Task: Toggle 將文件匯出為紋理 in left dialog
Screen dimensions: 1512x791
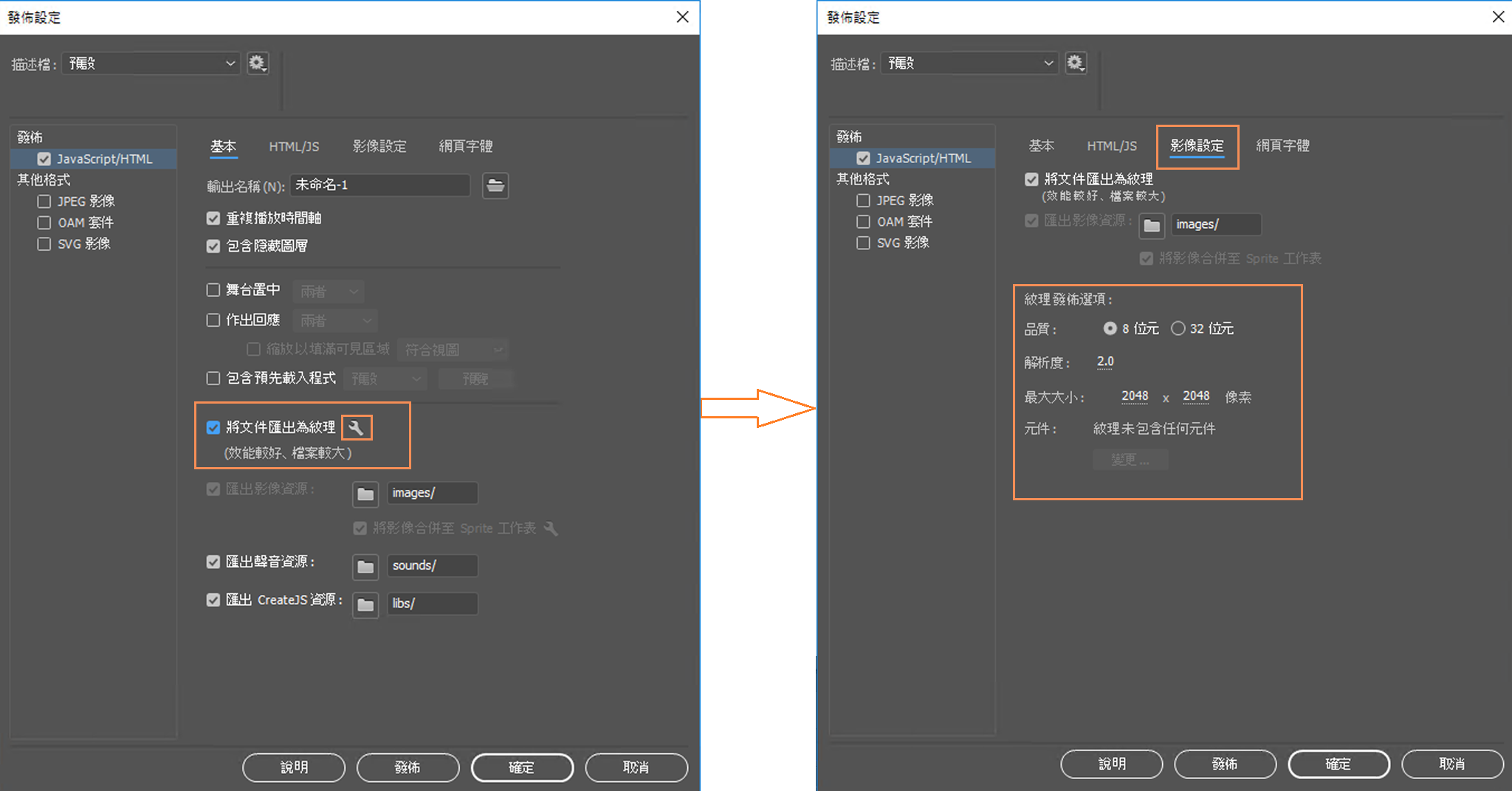Action: (213, 427)
